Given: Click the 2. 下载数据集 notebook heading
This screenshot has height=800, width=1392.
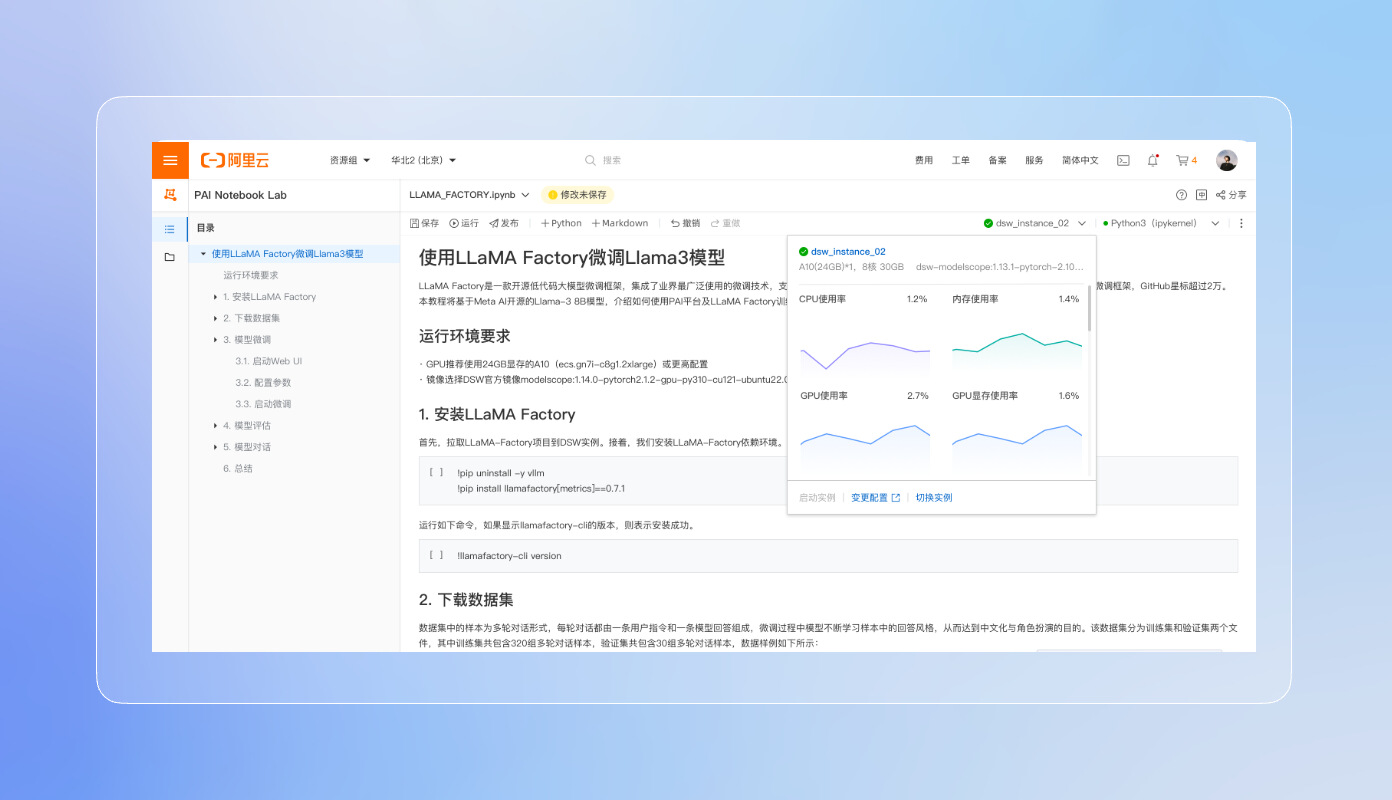Looking at the screenshot, I should coord(466,600).
